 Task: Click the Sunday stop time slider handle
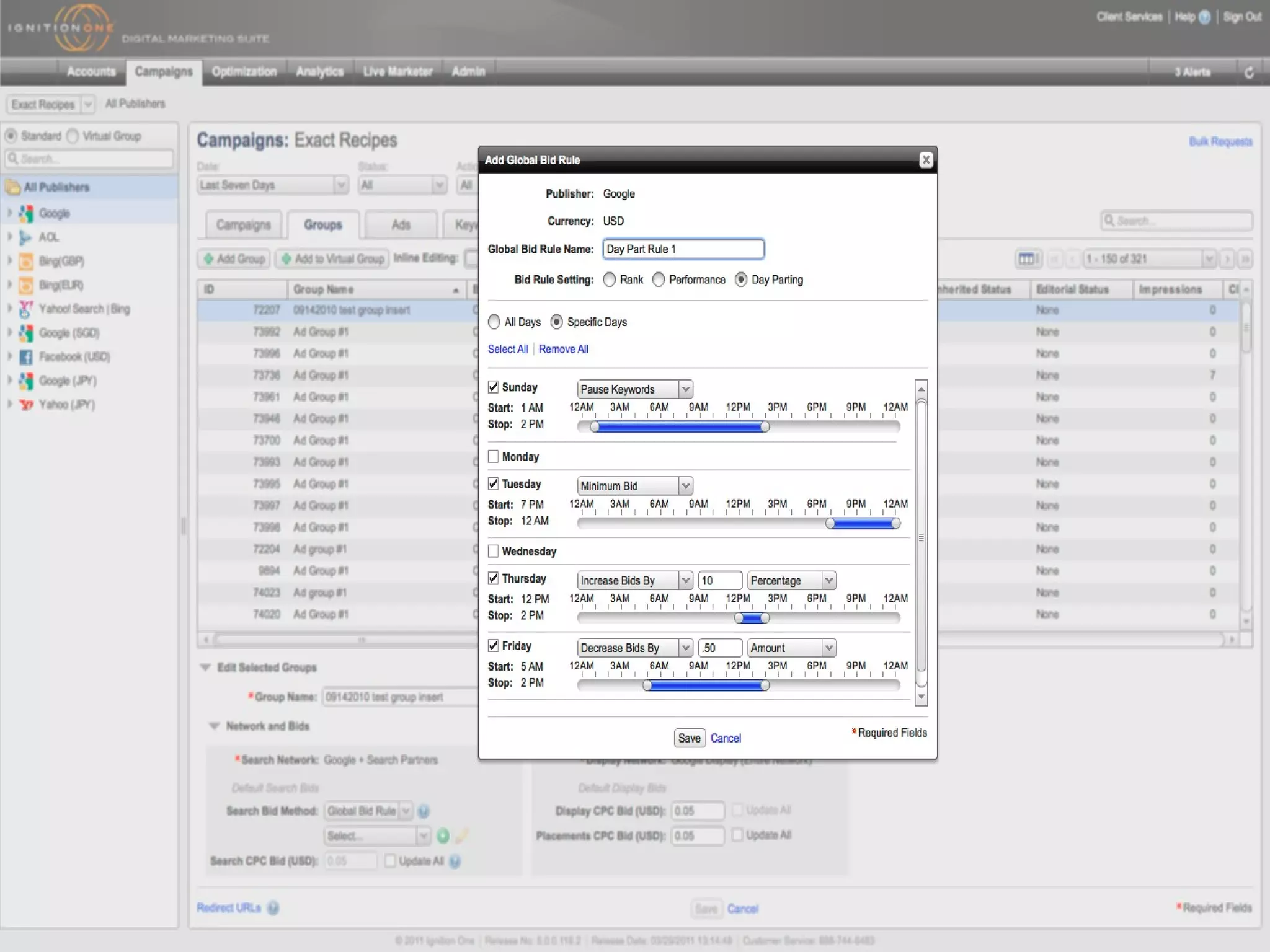[765, 427]
